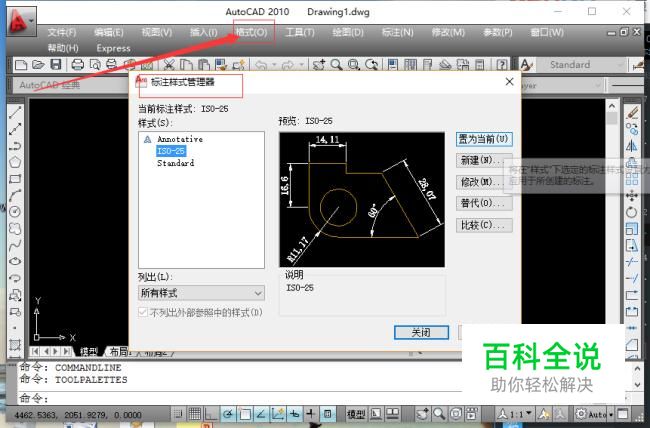Select the Move modify tool

632,195
